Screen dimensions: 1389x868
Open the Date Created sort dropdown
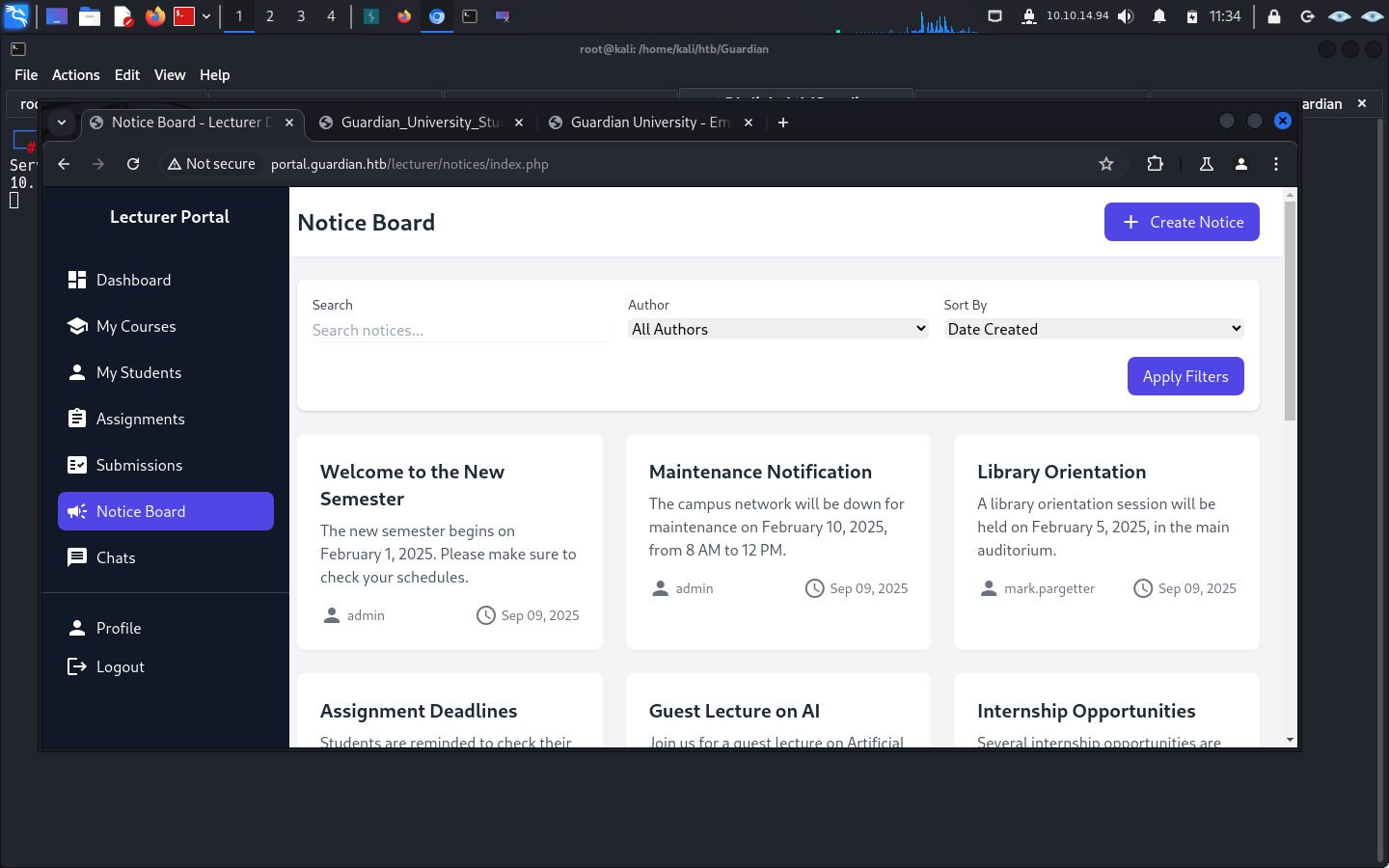click(1094, 329)
